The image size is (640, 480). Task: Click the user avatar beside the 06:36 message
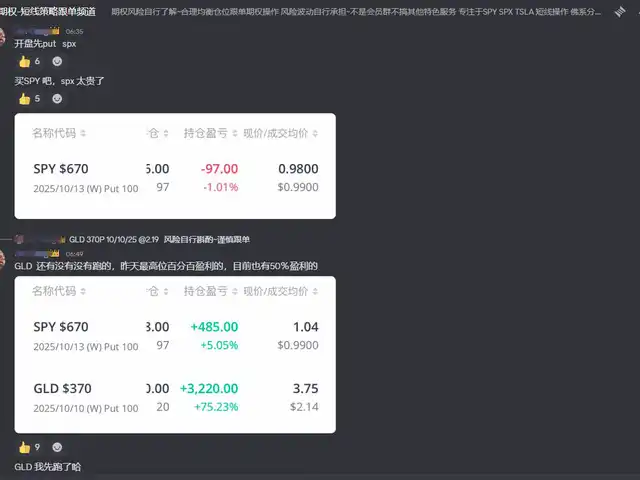pos(5,37)
